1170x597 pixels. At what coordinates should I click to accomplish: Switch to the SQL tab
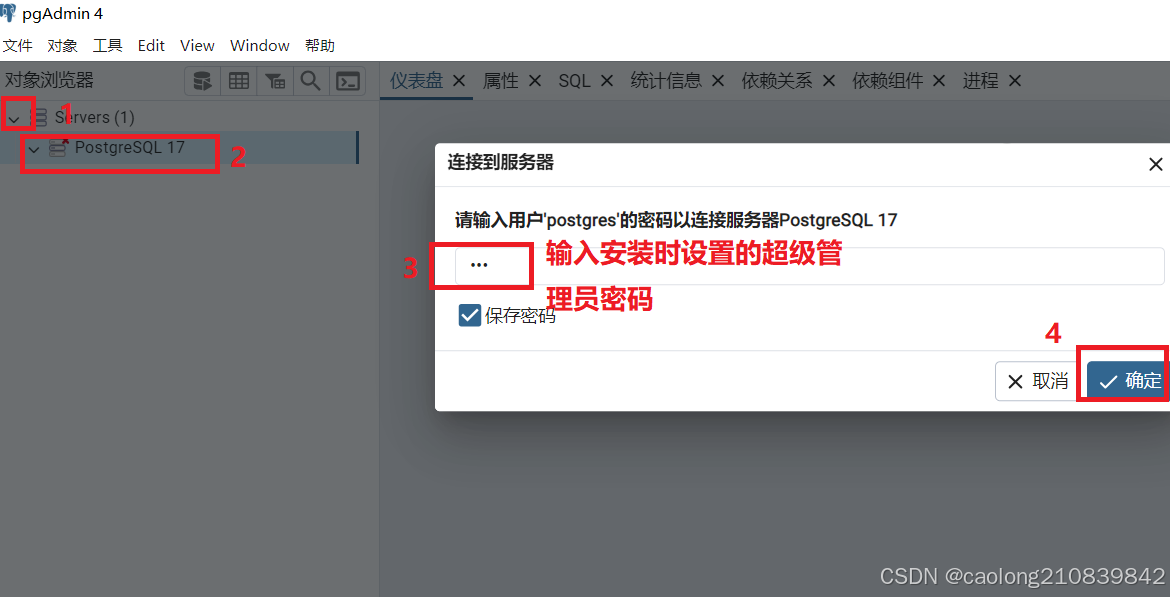575,81
